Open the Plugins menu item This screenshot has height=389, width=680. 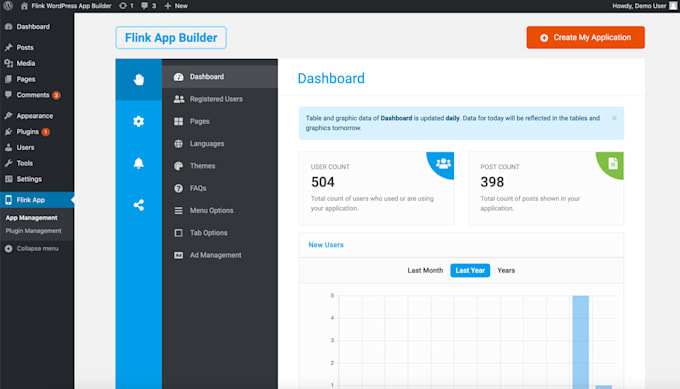pyautogui.click(x=37, y=131)
